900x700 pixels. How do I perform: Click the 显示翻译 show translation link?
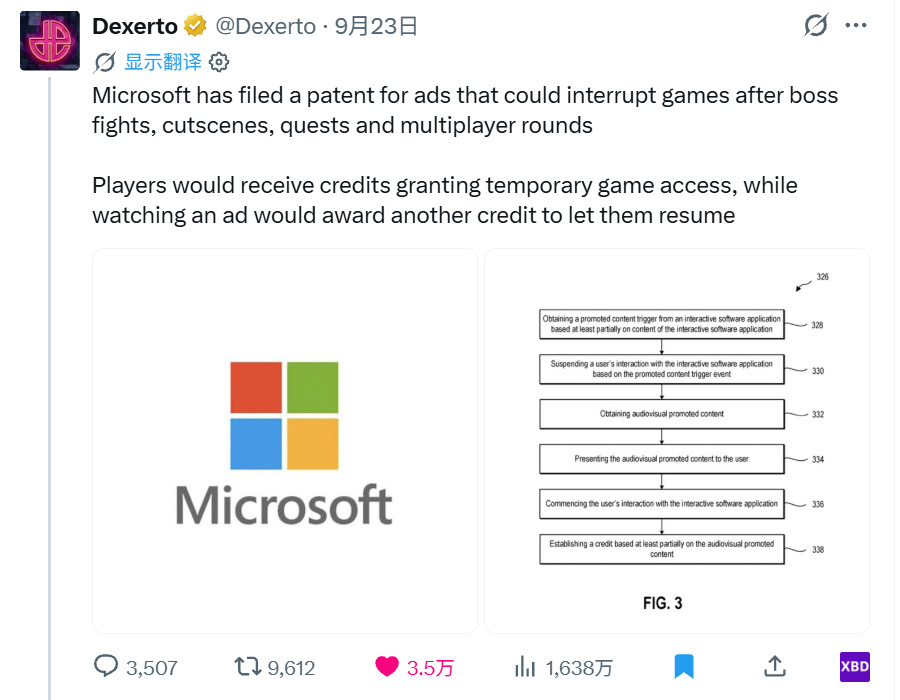tap(163, 62)
